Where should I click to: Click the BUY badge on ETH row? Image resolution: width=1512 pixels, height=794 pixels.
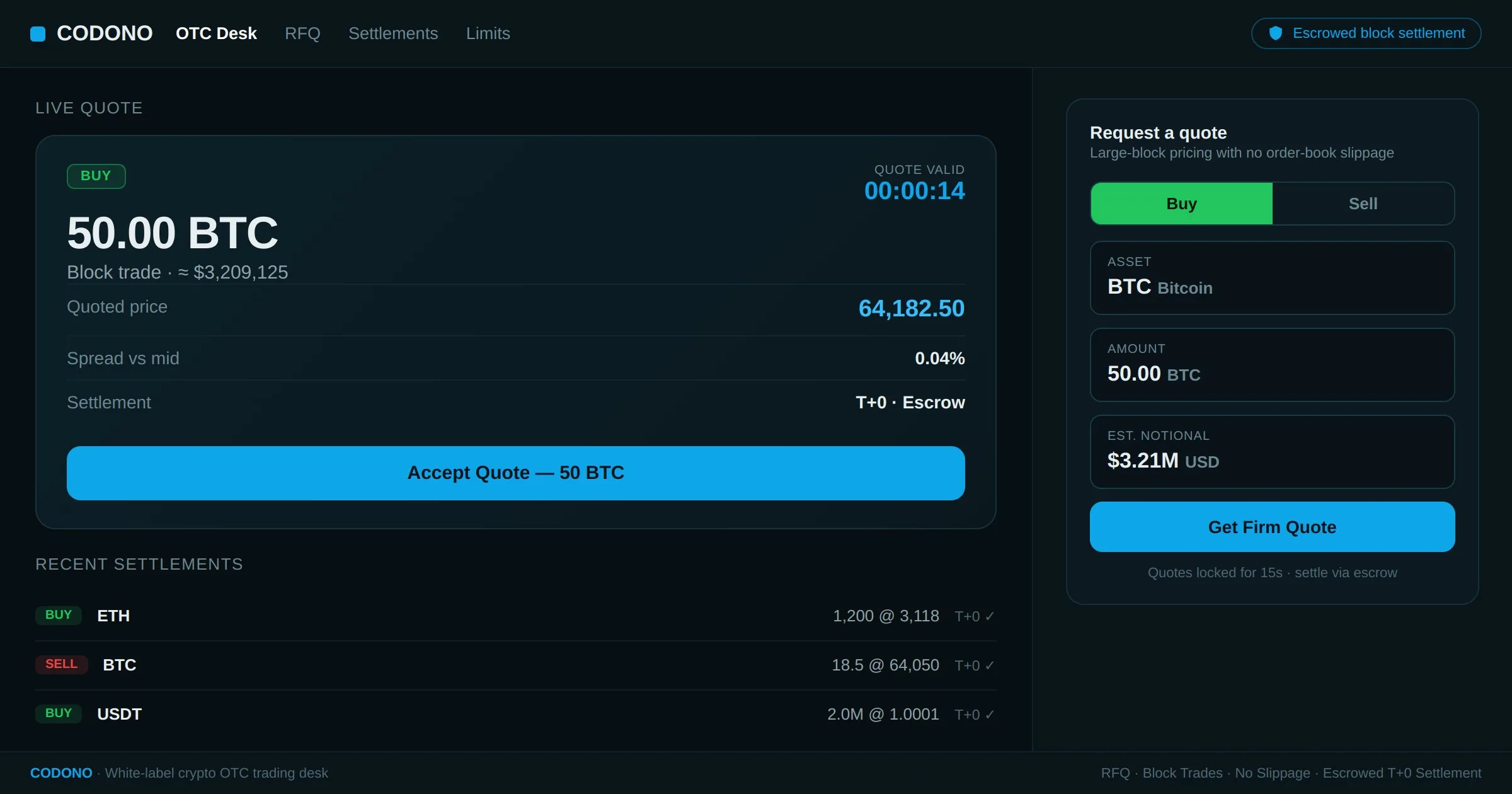(59, 615)
